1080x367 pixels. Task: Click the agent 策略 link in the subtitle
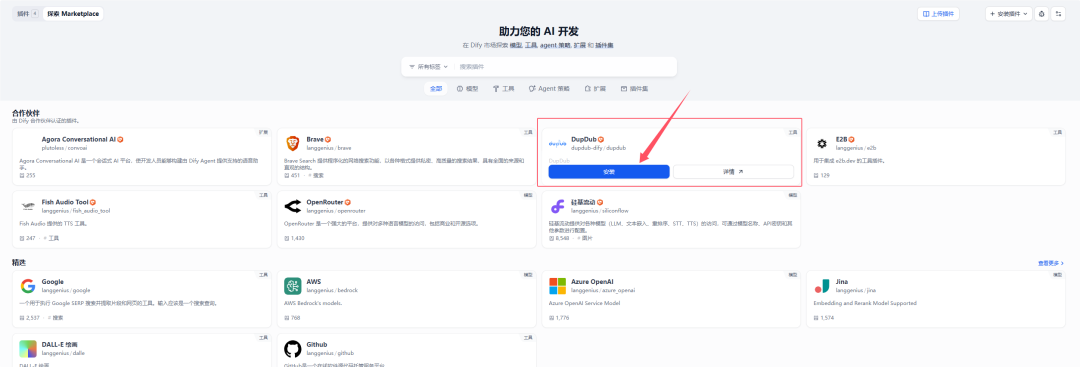tap(555, 45)
